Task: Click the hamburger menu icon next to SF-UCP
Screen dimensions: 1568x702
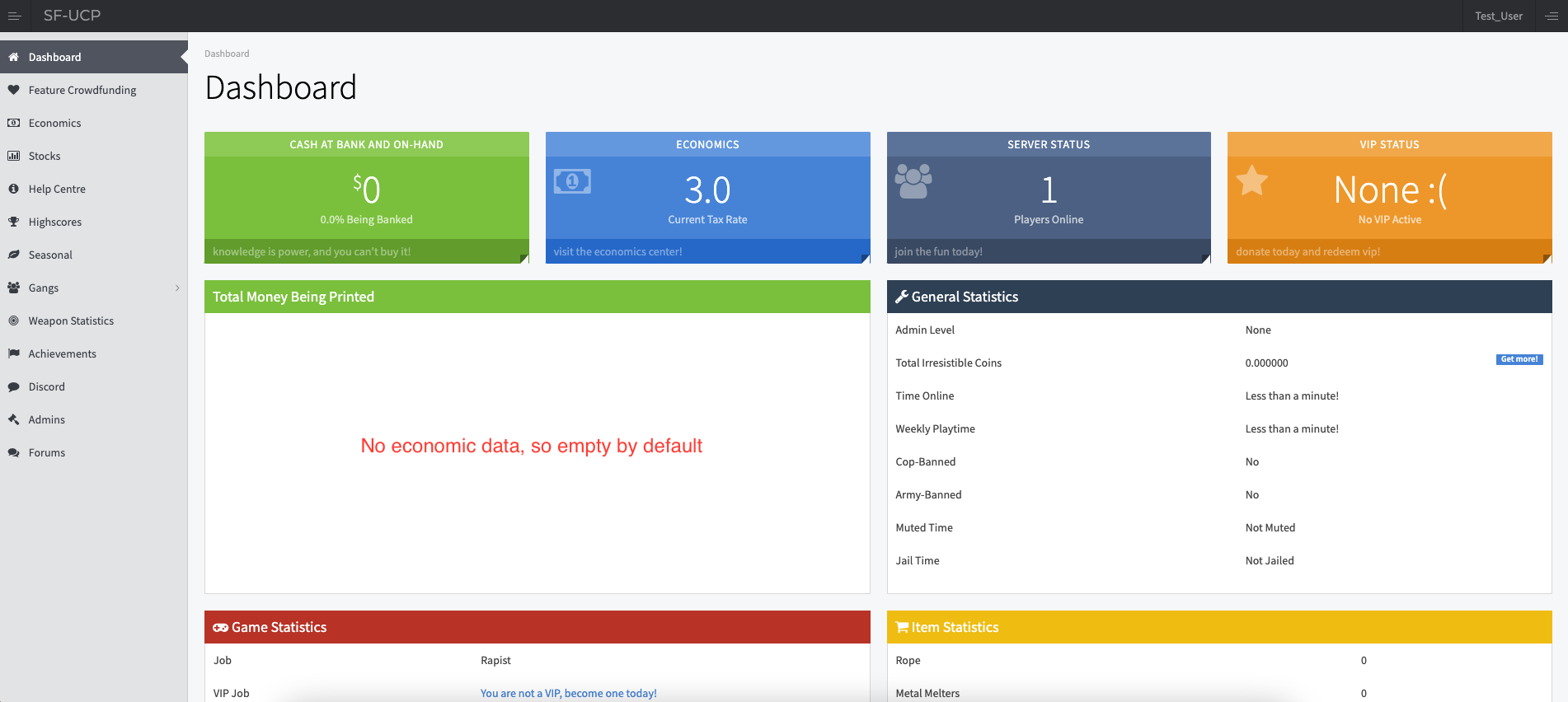Action: click(x=14, y=16)
